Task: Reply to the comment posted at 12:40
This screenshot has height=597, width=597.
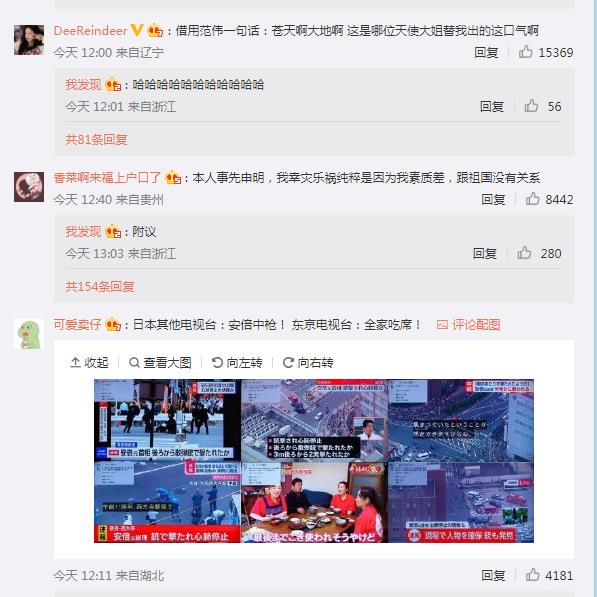Action: click(493, 199)
